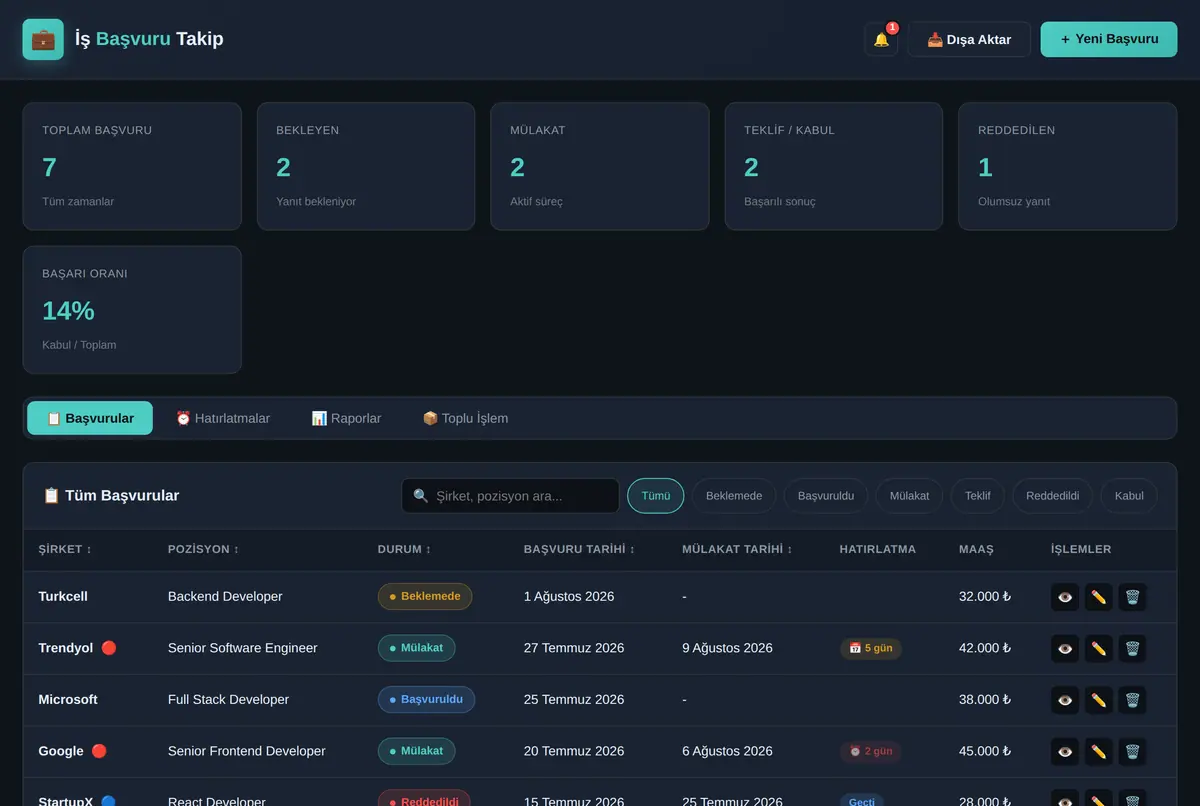Sort the table by the Şirket column header
Image resolution: width=1200 pixels, height=806 pixels.
[65, 549]
